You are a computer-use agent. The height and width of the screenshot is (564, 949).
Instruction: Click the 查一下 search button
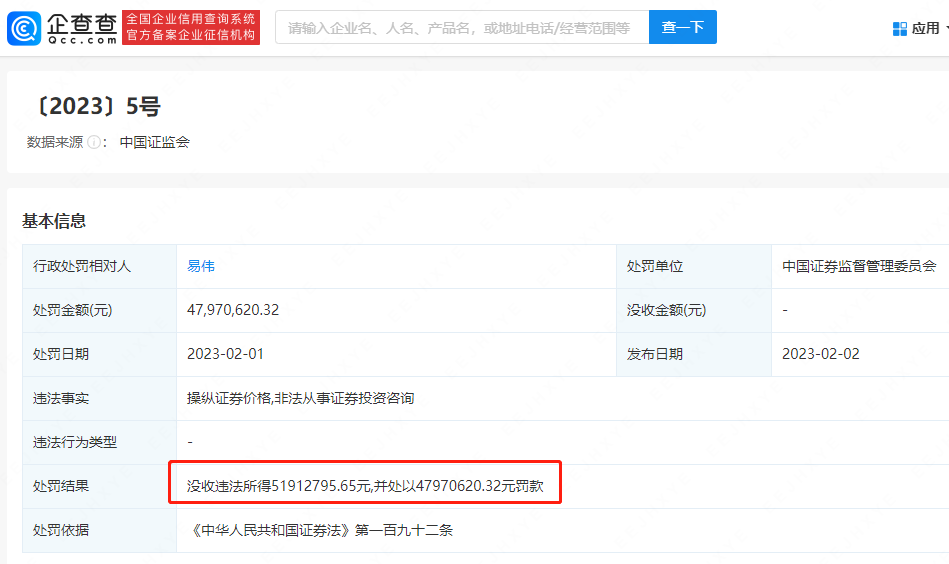coord(683,27)
